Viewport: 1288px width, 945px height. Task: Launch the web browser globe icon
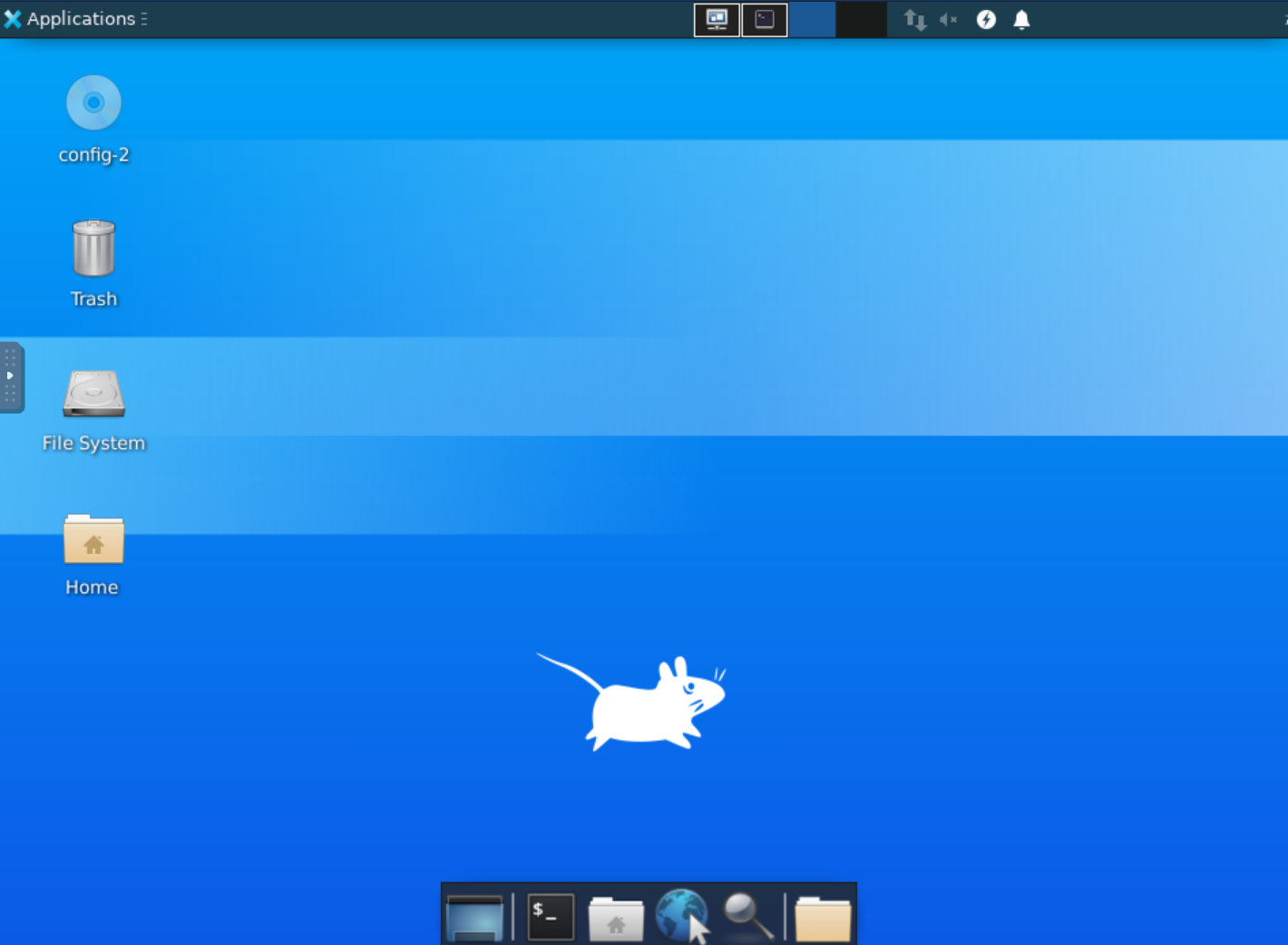coord(682,916)
